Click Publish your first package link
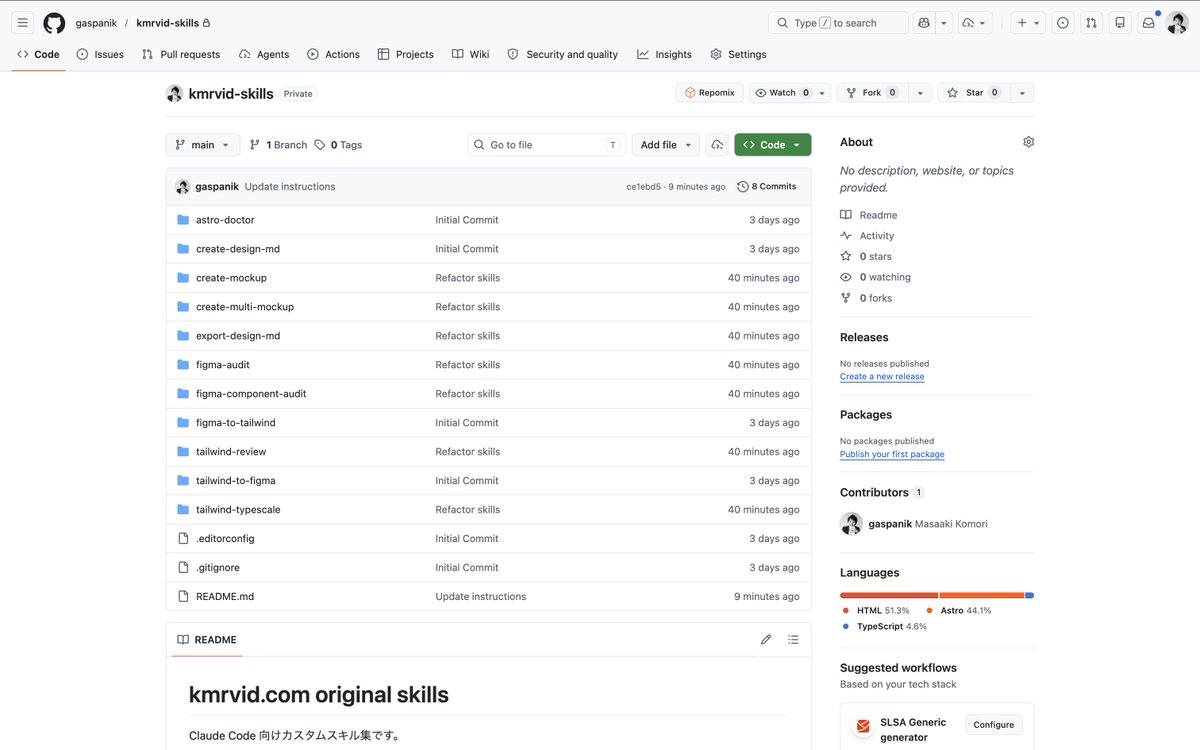Image resolution: width=1200 pixels, height=750 pixels. [892, 454]
